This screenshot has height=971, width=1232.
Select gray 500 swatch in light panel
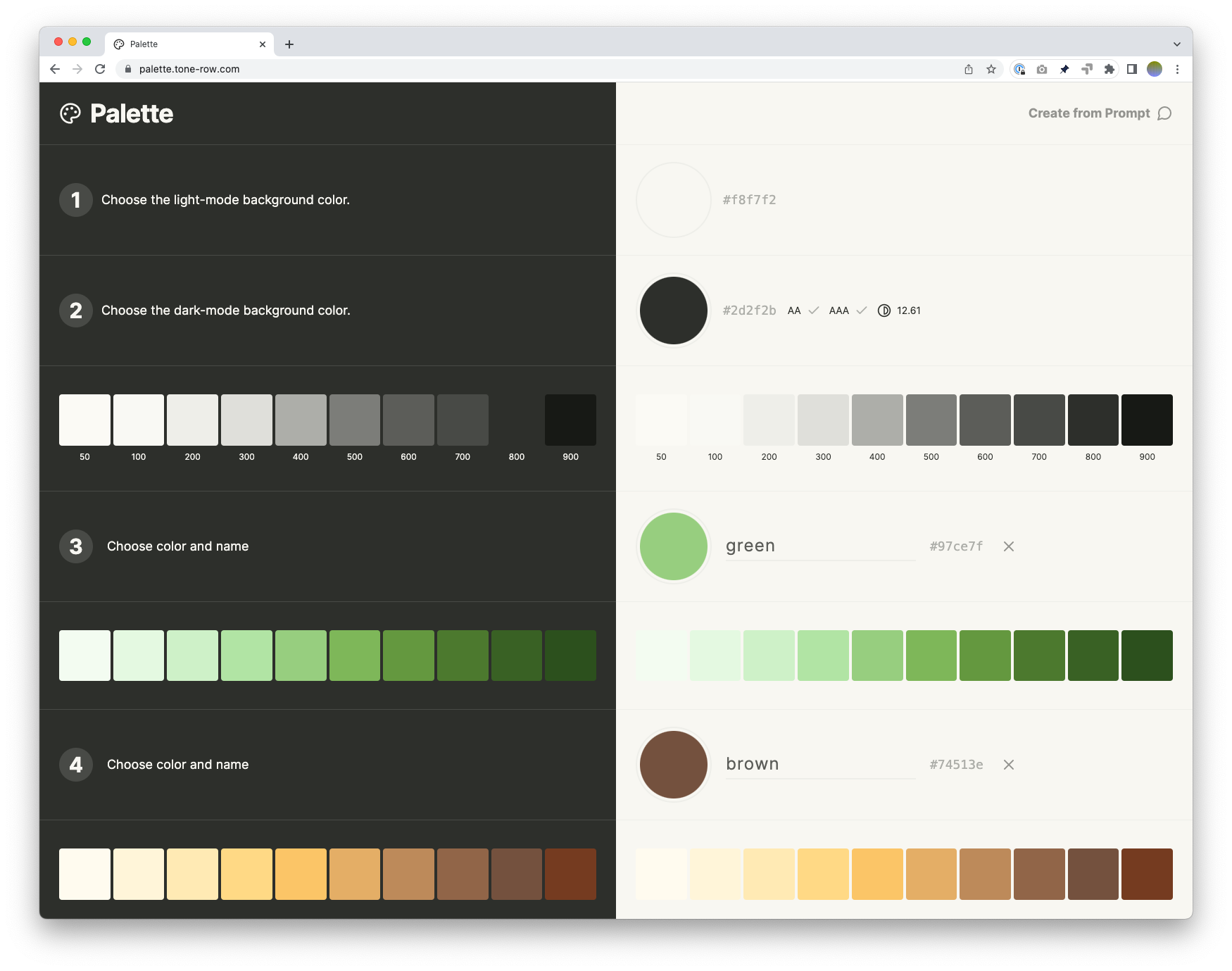[931, 420]
